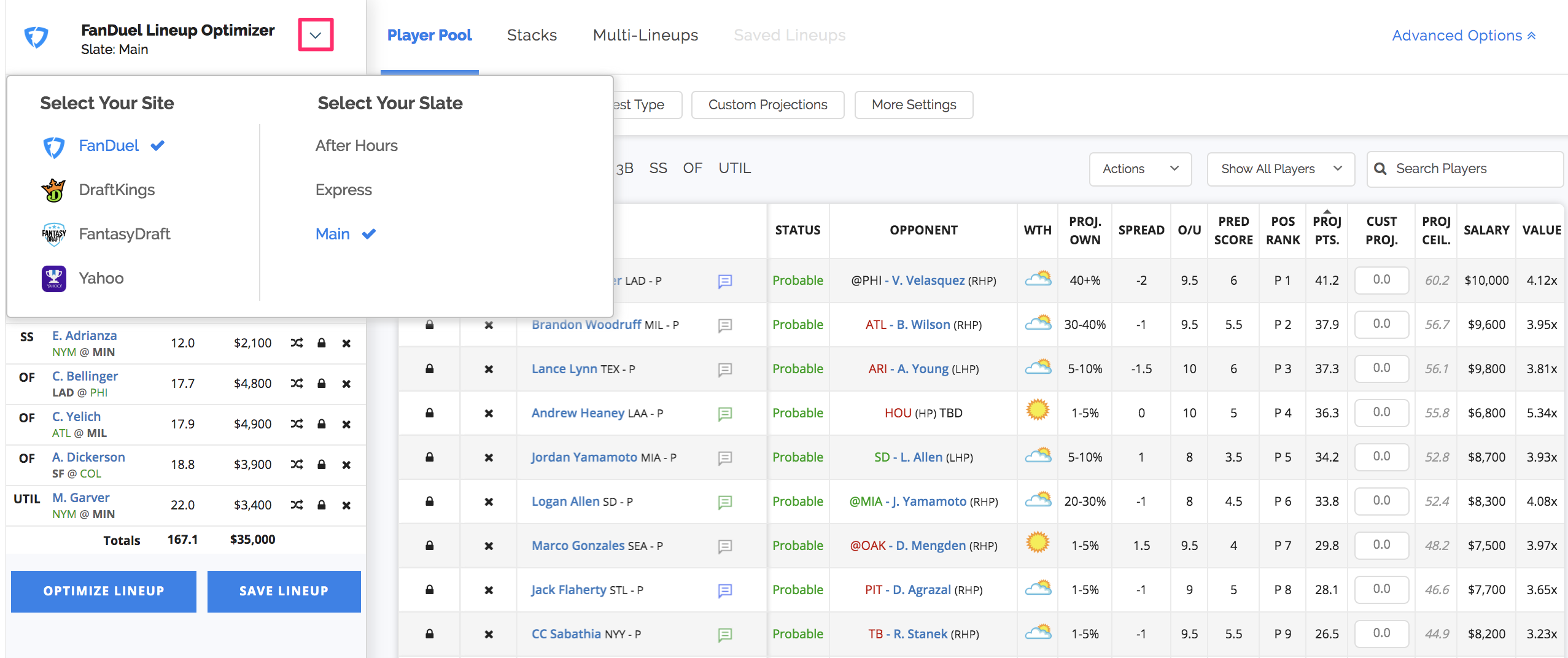This screenshot has width=1568, height=658.
Task: Lock M. Garver in the lineup
Action: coord(321,505)
